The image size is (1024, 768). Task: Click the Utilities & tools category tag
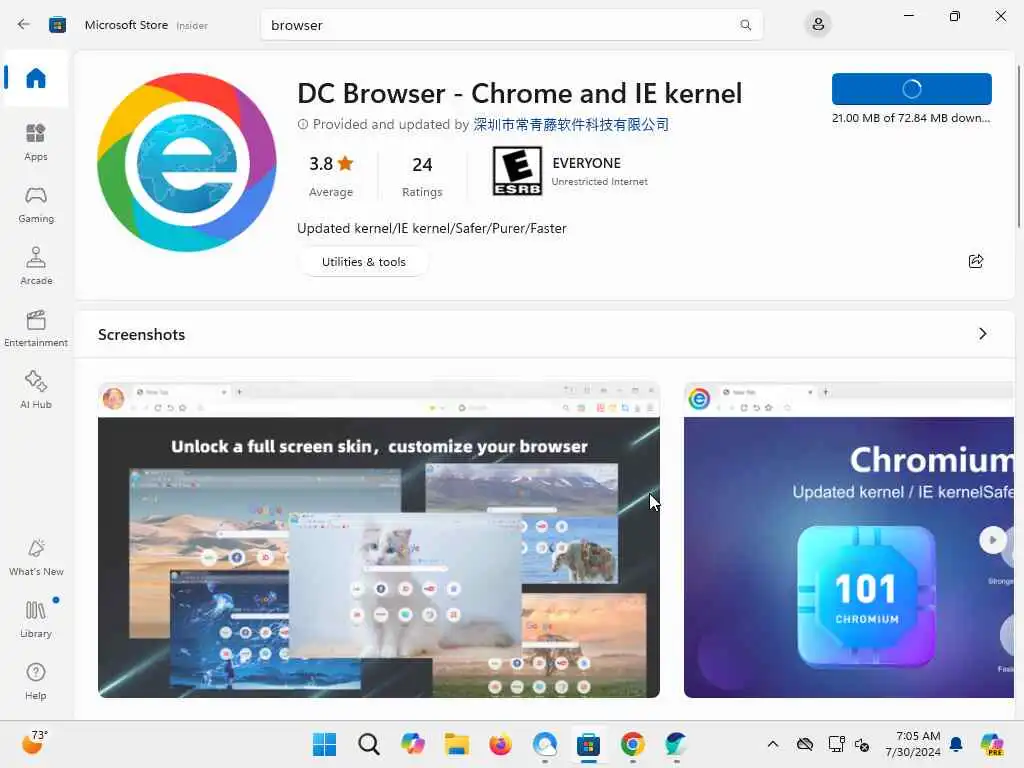click(x=363, y=262)
